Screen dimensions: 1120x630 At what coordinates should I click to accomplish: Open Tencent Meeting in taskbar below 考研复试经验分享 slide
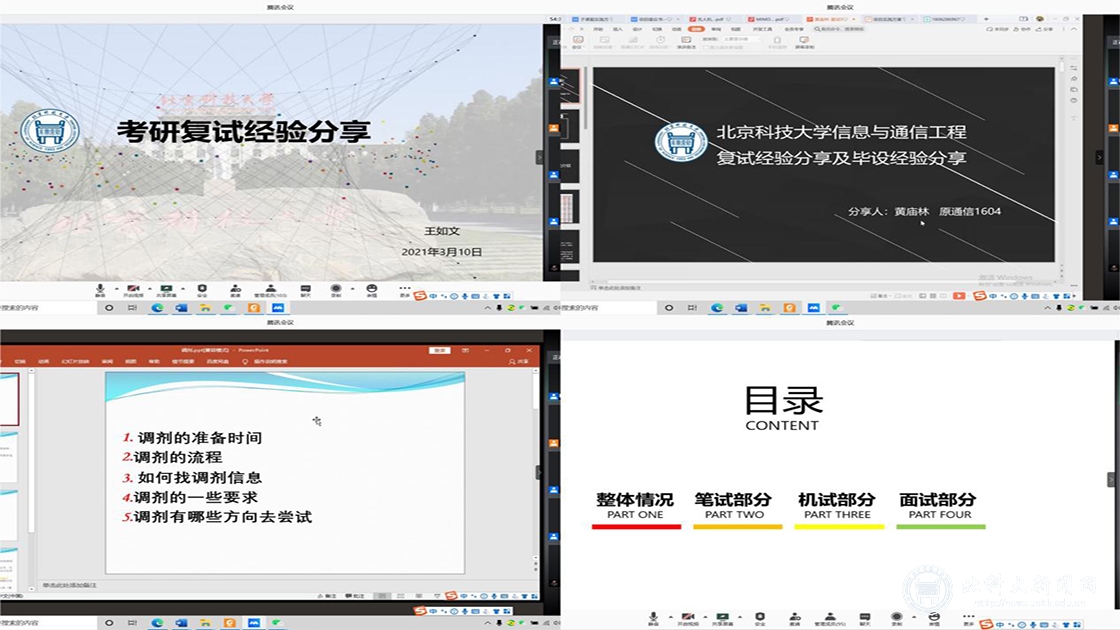(x=278, y=308)
